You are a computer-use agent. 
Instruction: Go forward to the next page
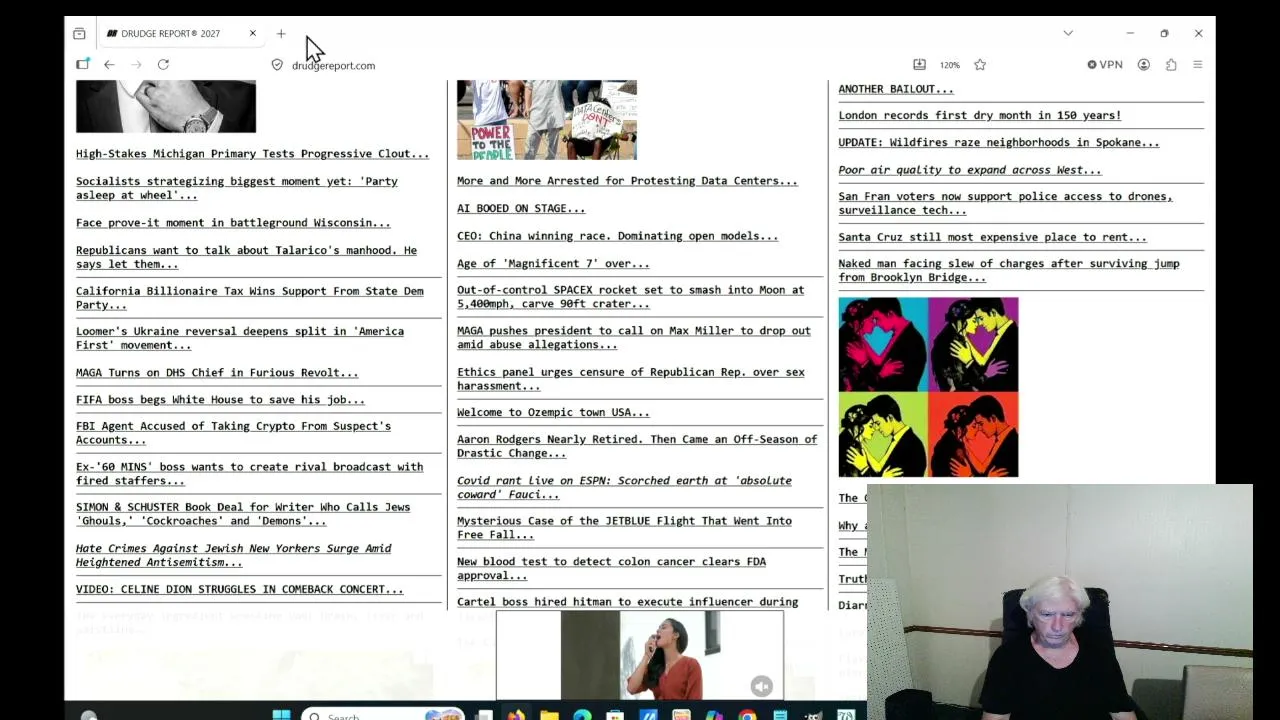coord(136,65)
